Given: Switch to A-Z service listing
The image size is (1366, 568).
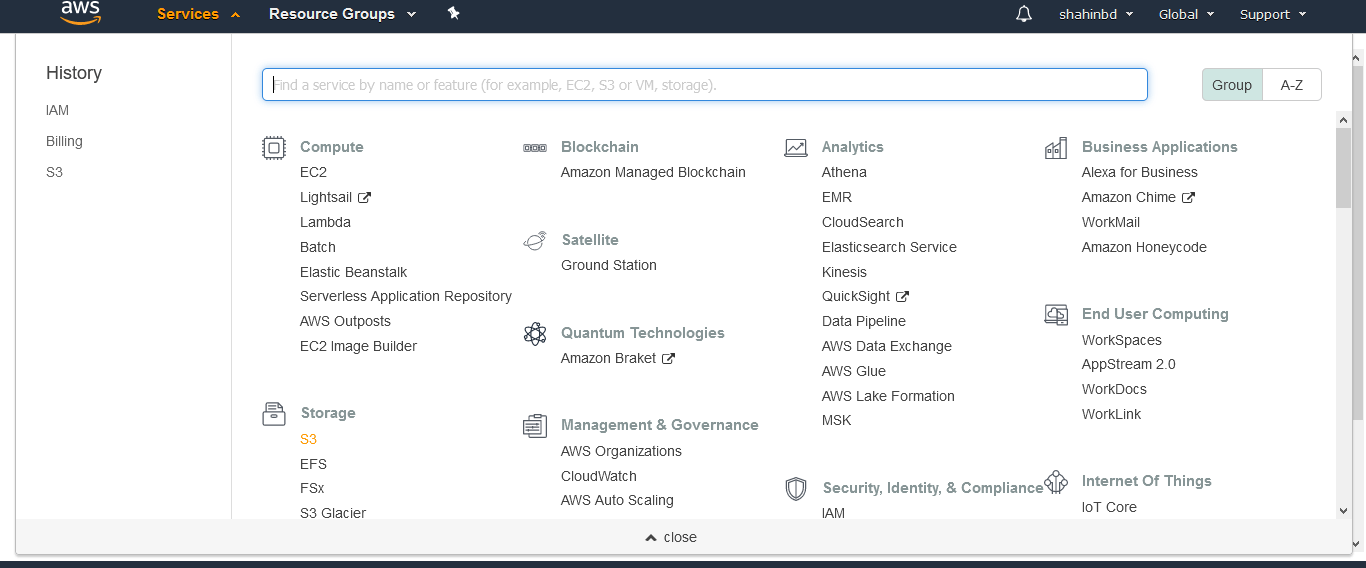Looking at the screenshot, I should click(x=1291, y=85).
